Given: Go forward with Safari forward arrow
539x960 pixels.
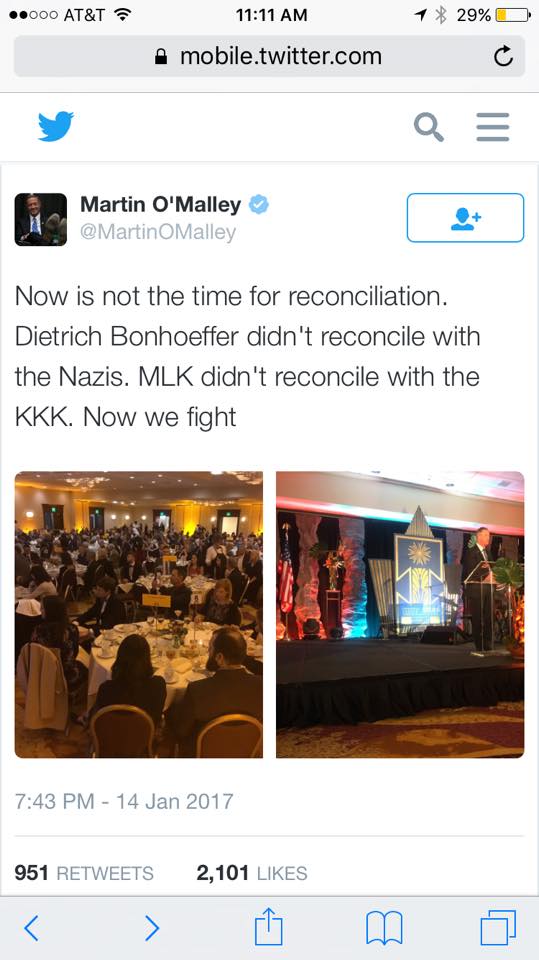Looking at the screenshot, I should point(152,928).
